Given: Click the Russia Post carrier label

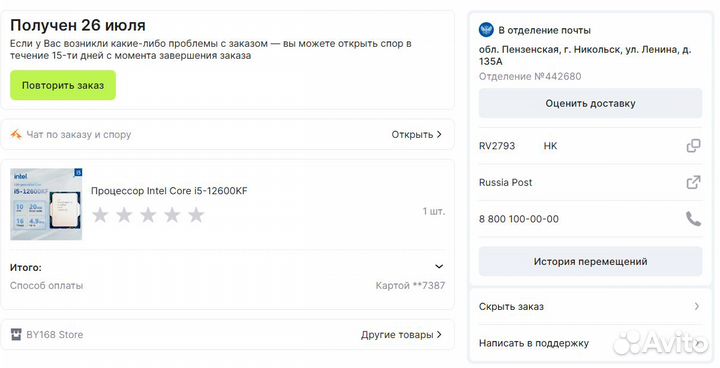Looking at the screenshot, I should (x=506, y=182).
